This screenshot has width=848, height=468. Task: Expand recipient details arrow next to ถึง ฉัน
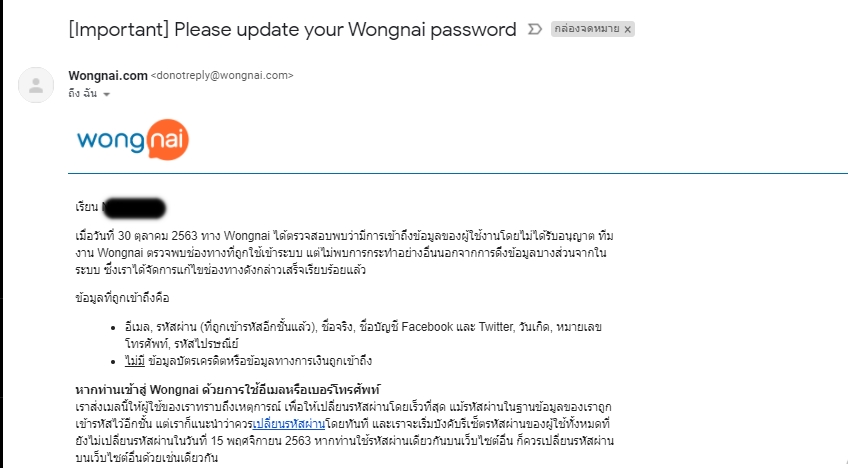(107, 94)
